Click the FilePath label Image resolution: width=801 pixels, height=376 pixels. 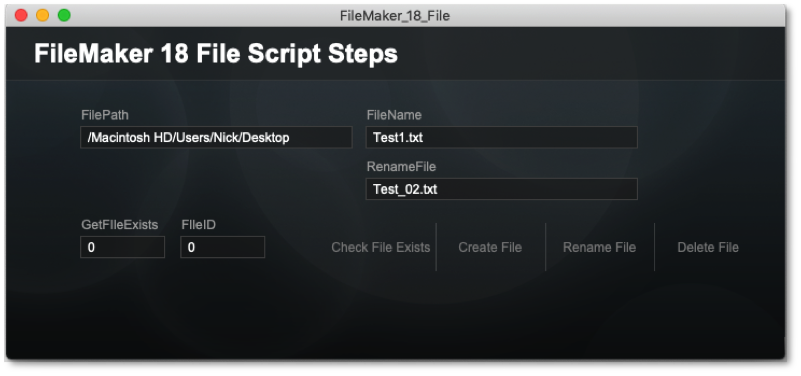[105, 115]
